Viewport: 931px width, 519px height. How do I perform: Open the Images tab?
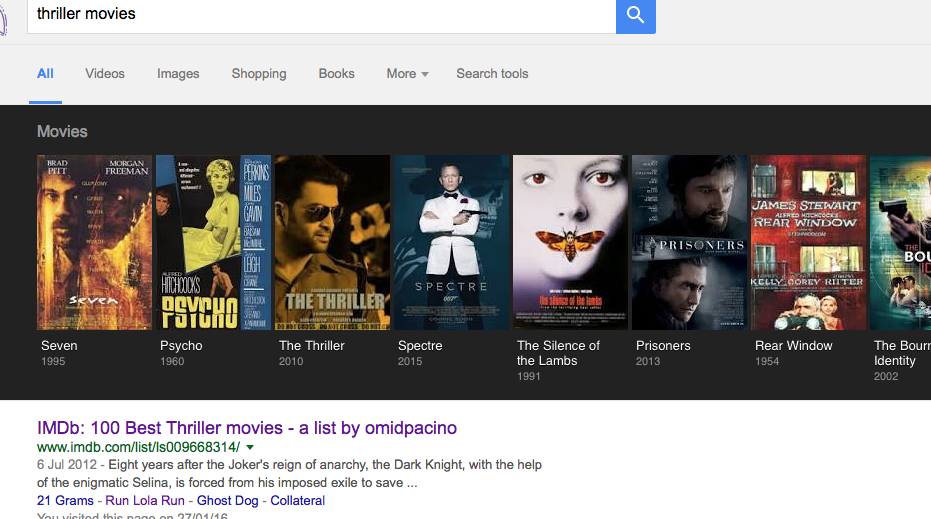[x=178, y=74]
